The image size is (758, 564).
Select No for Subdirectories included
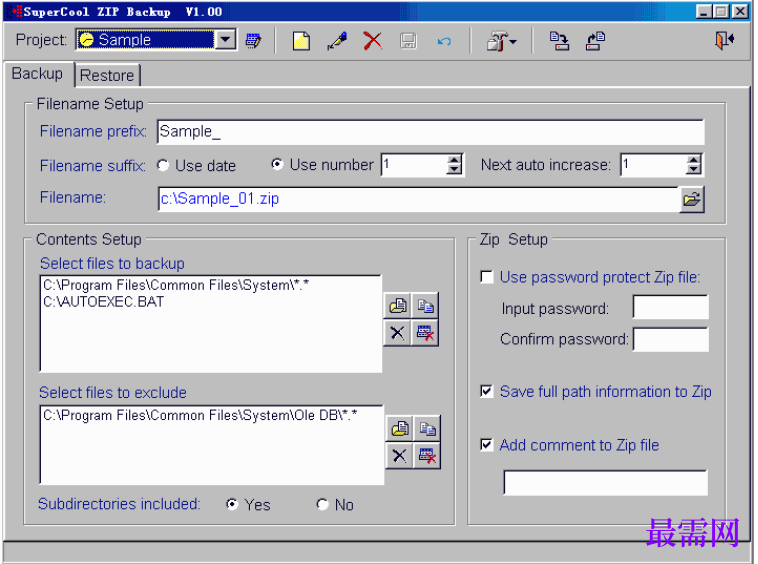(322, 505)
